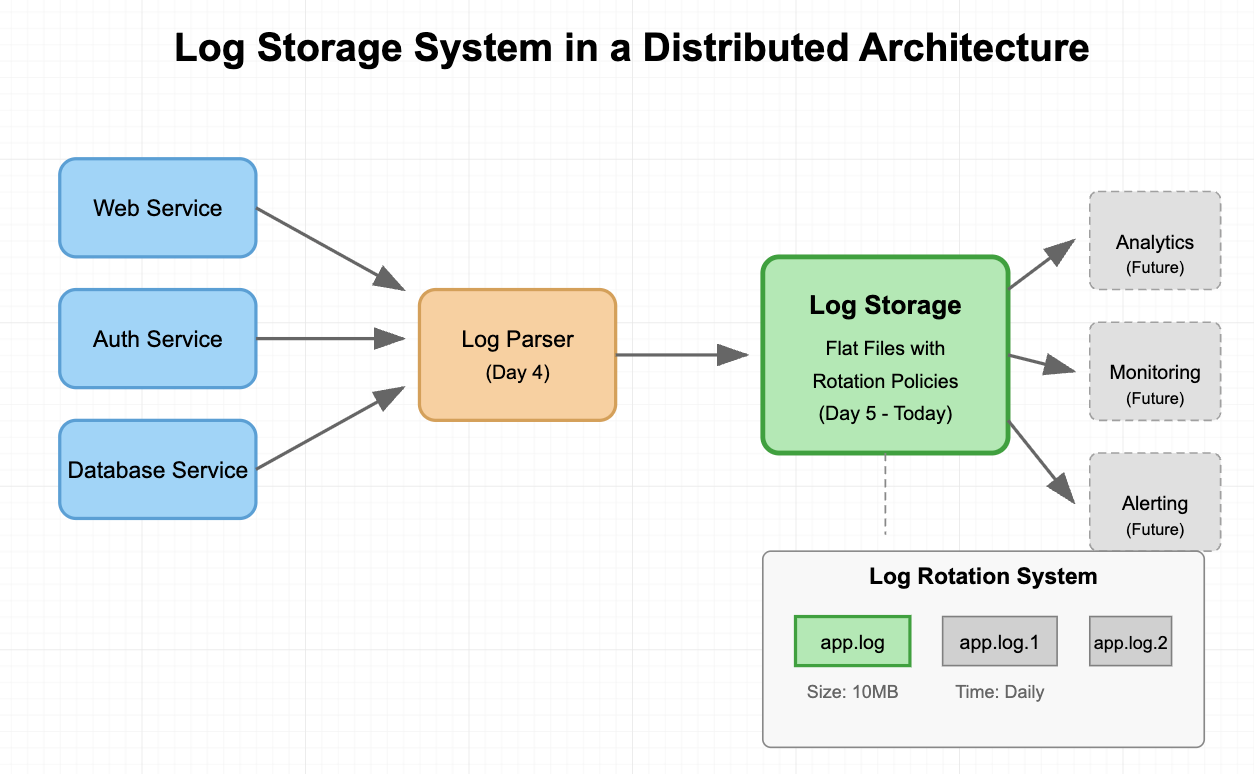Toggle the app.log.2 rotated file
The width and height of the screenshot is (1254, 774).
tap(1130, 640)
